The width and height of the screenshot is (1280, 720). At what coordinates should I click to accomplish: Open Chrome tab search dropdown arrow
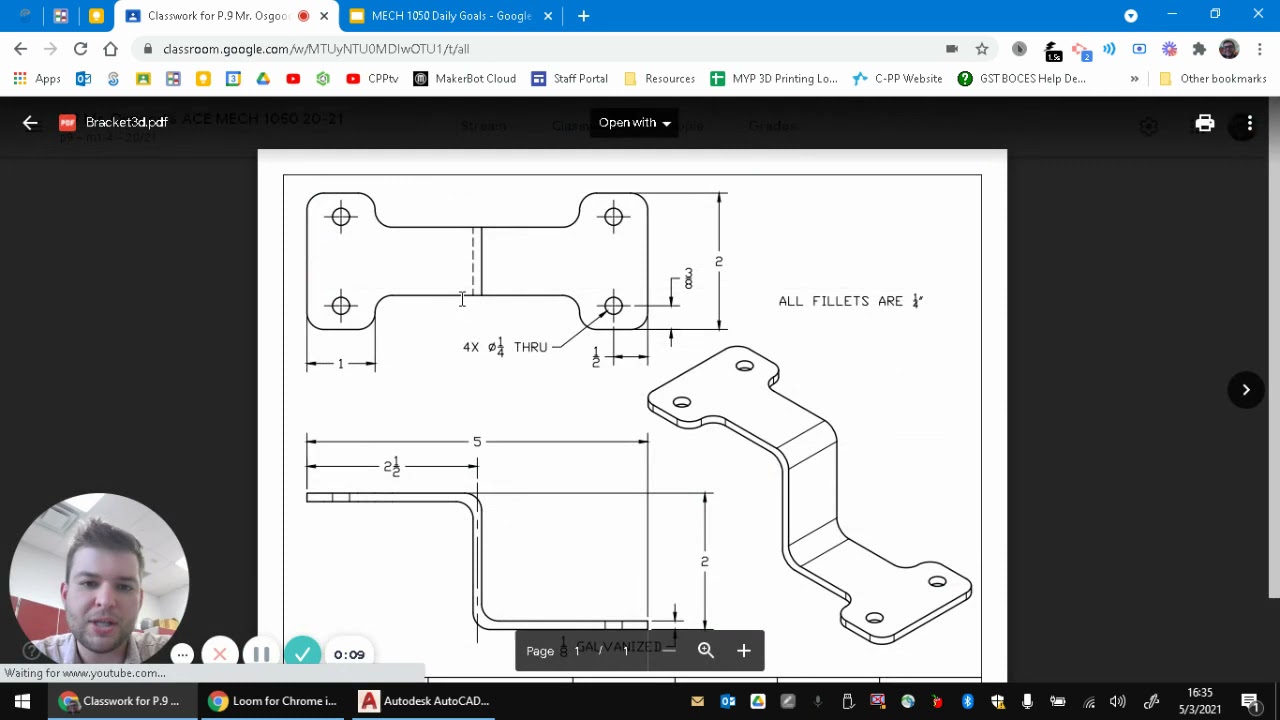(x=1131, y=16)
